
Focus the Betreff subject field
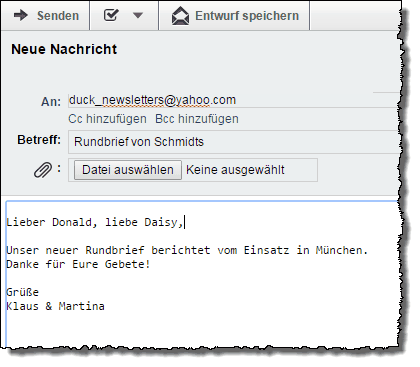[233, 142]
